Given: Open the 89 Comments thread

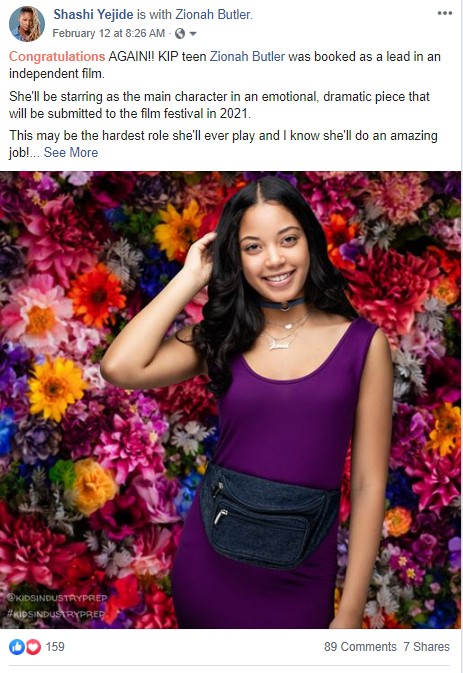Looking at the screenshot, I should pos(360,647).
